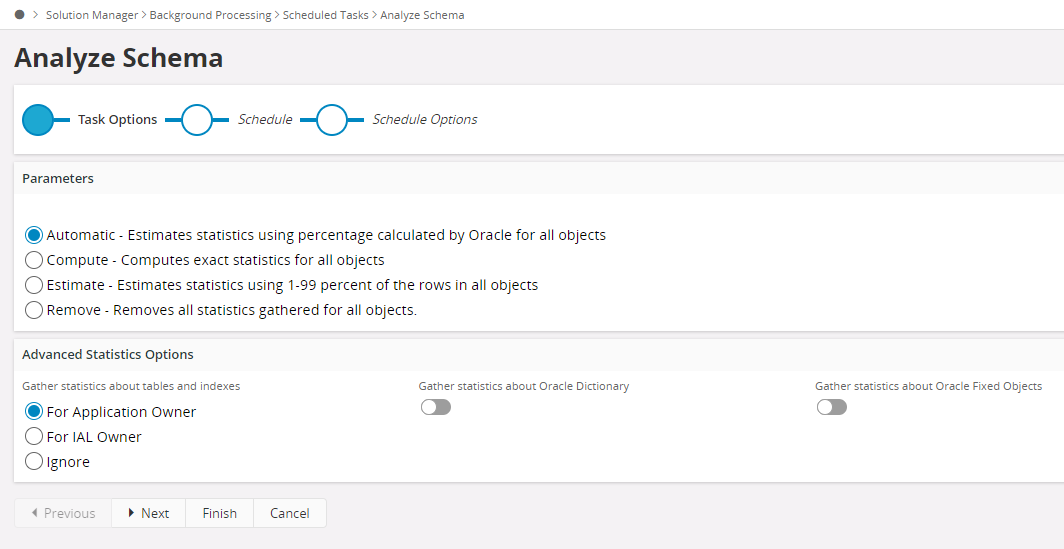Image resolution: width=1064 pixels, height=549 pixels.
Task: Select Remove all statistics option
Action: [34, 310]
